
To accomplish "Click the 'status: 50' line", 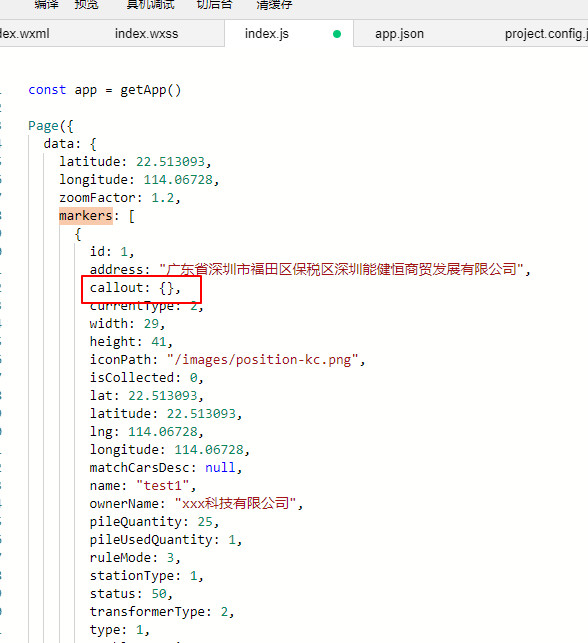I will pos(131,594).
